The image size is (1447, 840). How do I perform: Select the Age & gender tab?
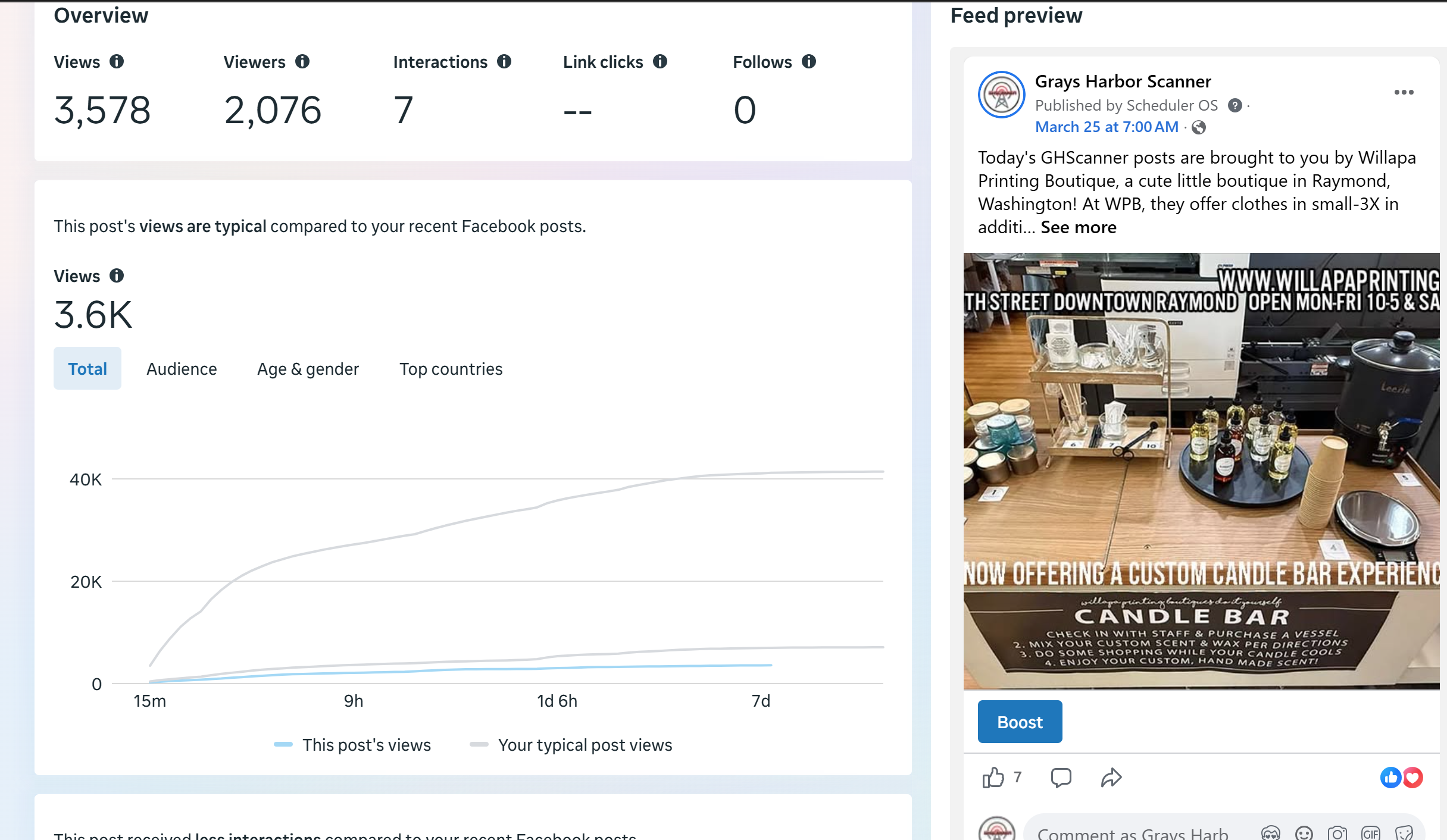point(308,369)
